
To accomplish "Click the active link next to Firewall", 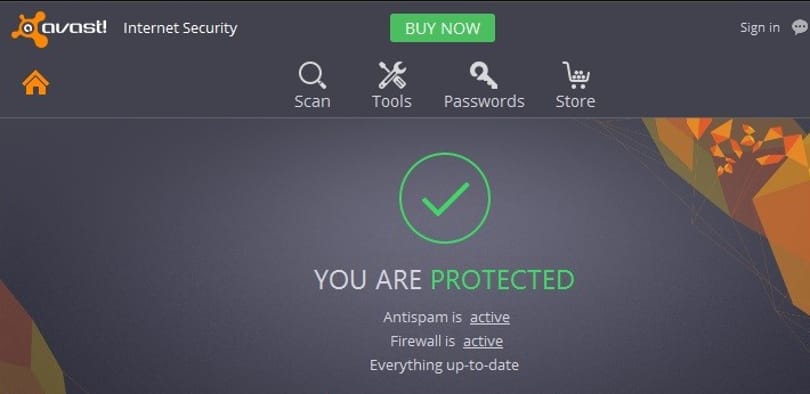I will [x=483, y=341].
